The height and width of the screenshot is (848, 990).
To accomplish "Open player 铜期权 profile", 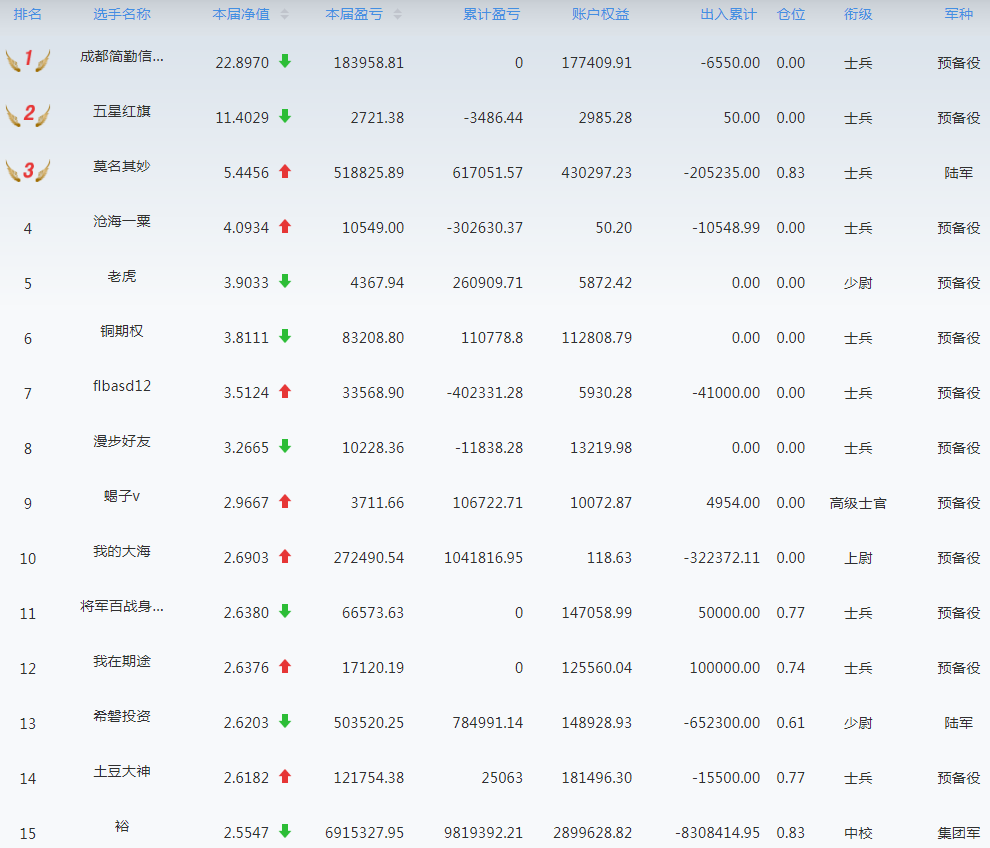I will tap(122, 331).
